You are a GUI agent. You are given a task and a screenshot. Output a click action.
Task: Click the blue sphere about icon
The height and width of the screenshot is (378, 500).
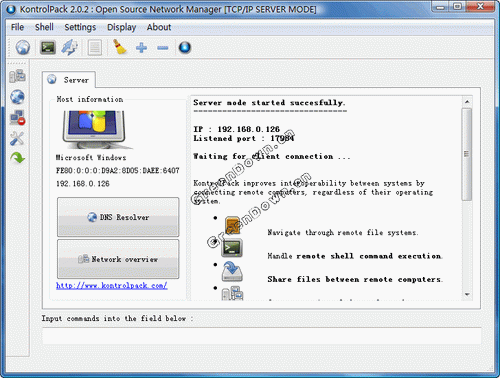185,48
